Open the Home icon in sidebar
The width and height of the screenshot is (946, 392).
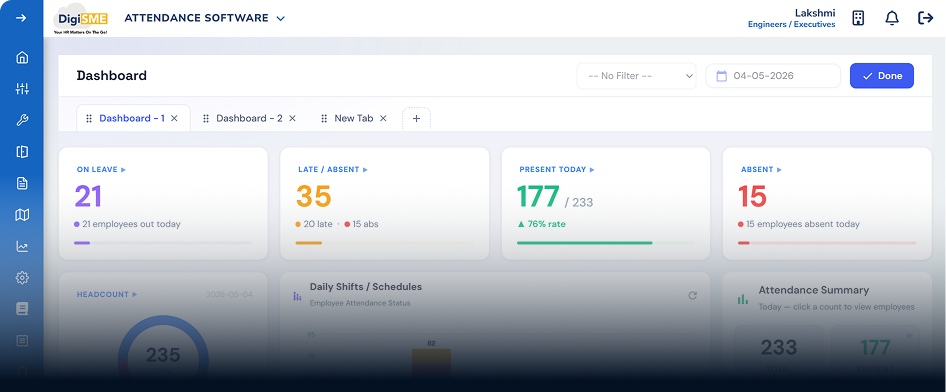(x=22, y=58)
